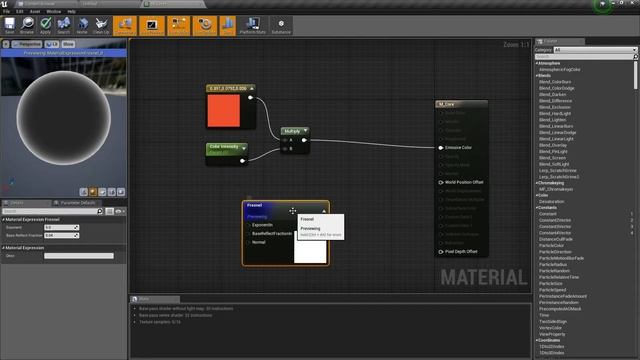The image size is (640, 360).
Task: Collapse the Material Expression Fresnel section
Action: click(4, 220)
